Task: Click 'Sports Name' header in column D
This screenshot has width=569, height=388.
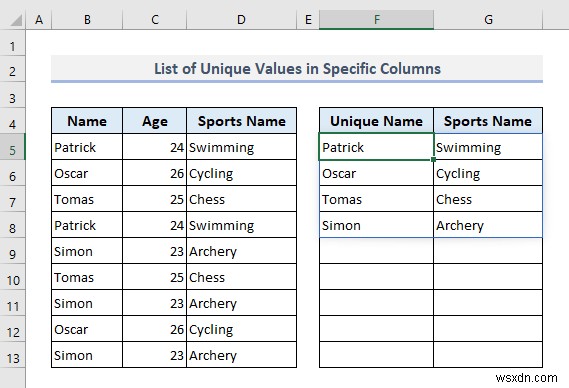Action: [241, 121]
